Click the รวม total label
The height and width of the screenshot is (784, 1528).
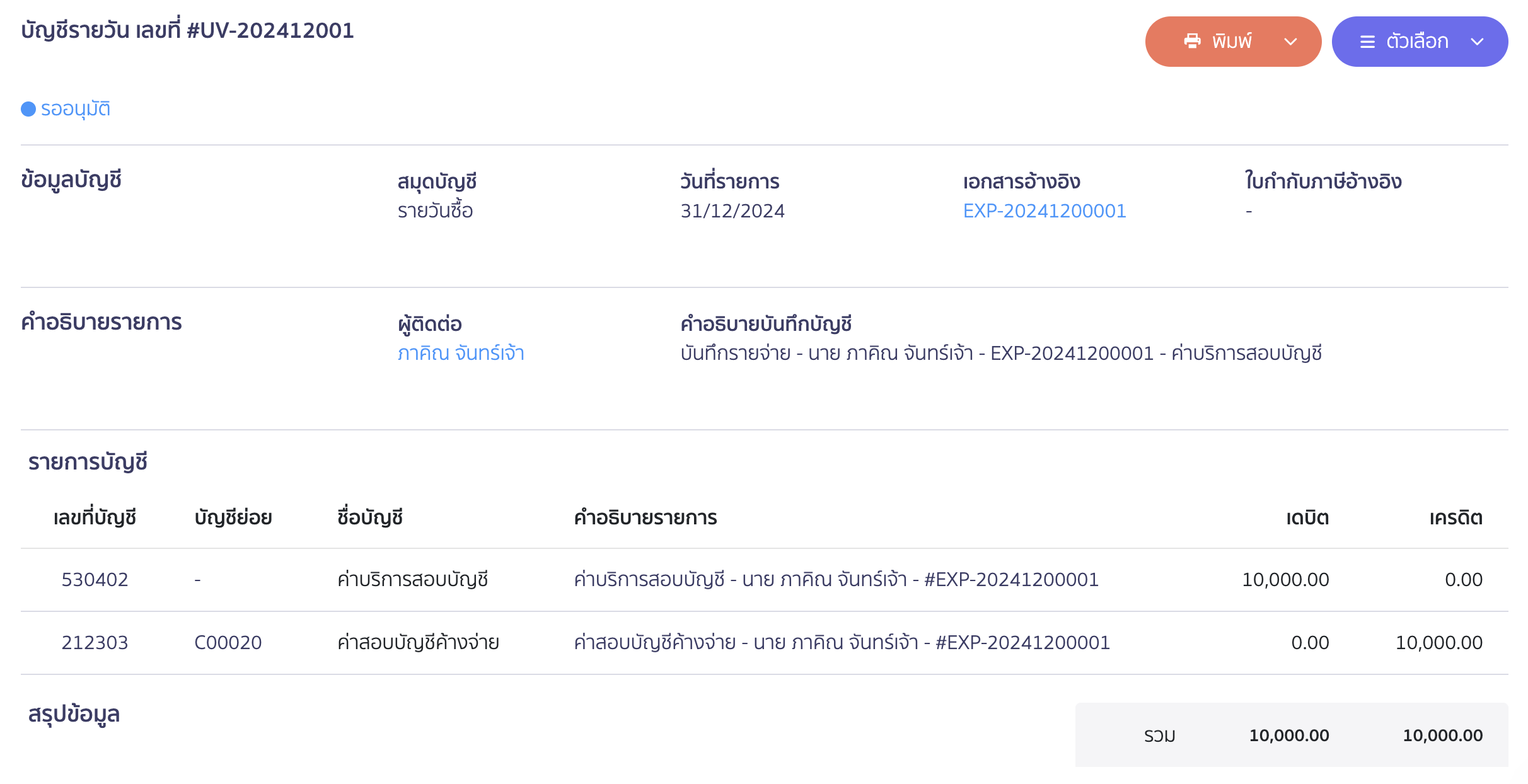tap(1160, 735)
